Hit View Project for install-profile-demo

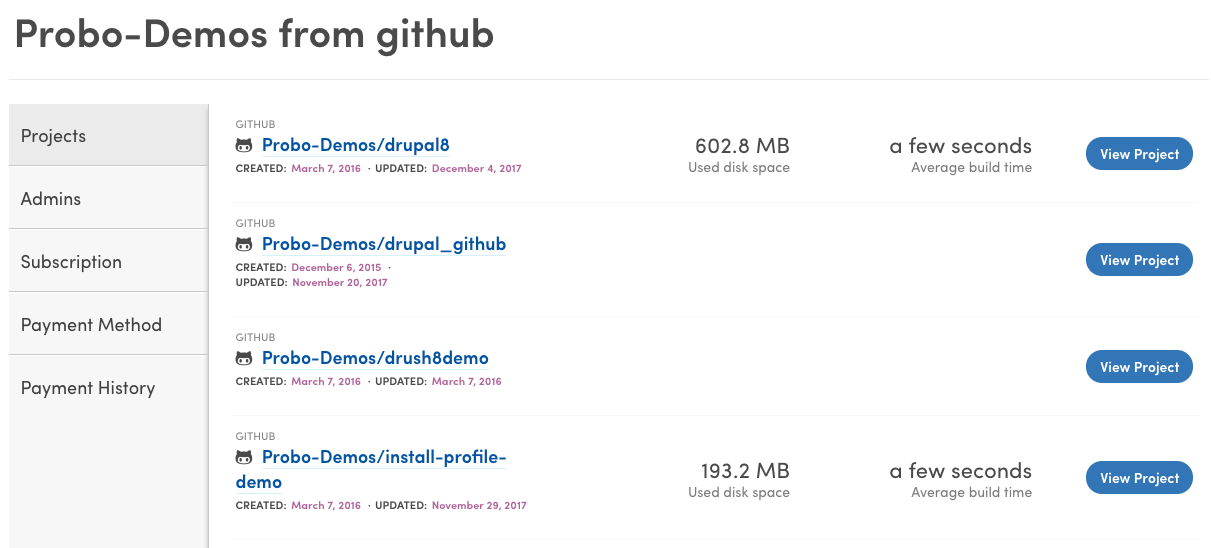click(x=1139, y=478)
